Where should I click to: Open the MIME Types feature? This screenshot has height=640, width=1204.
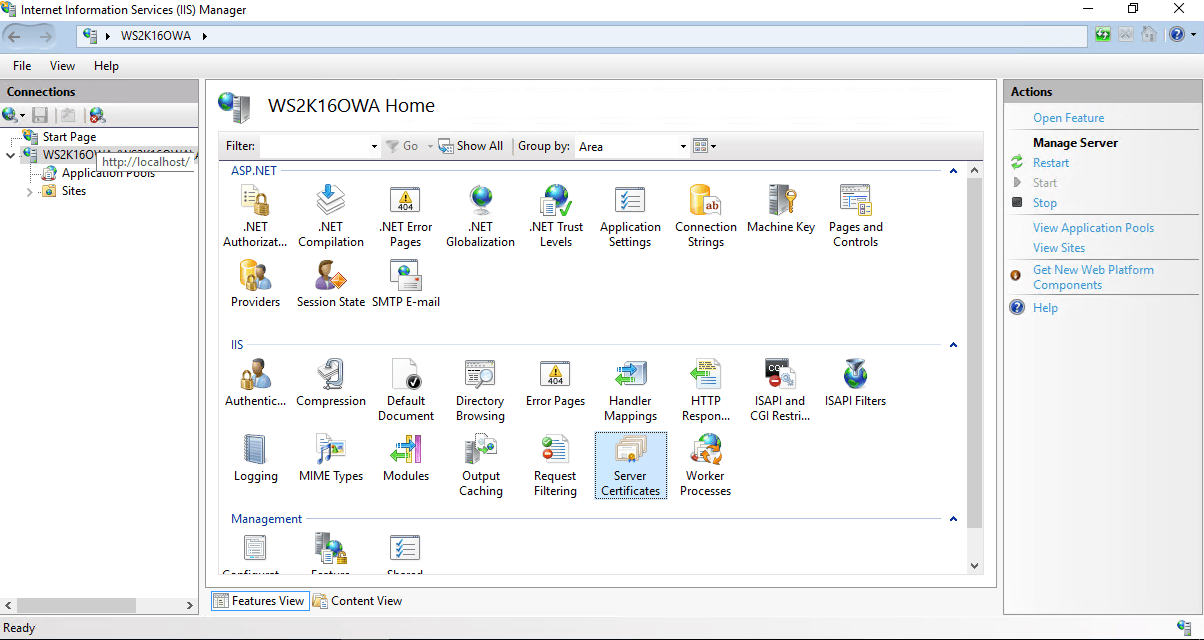point(330,460)
